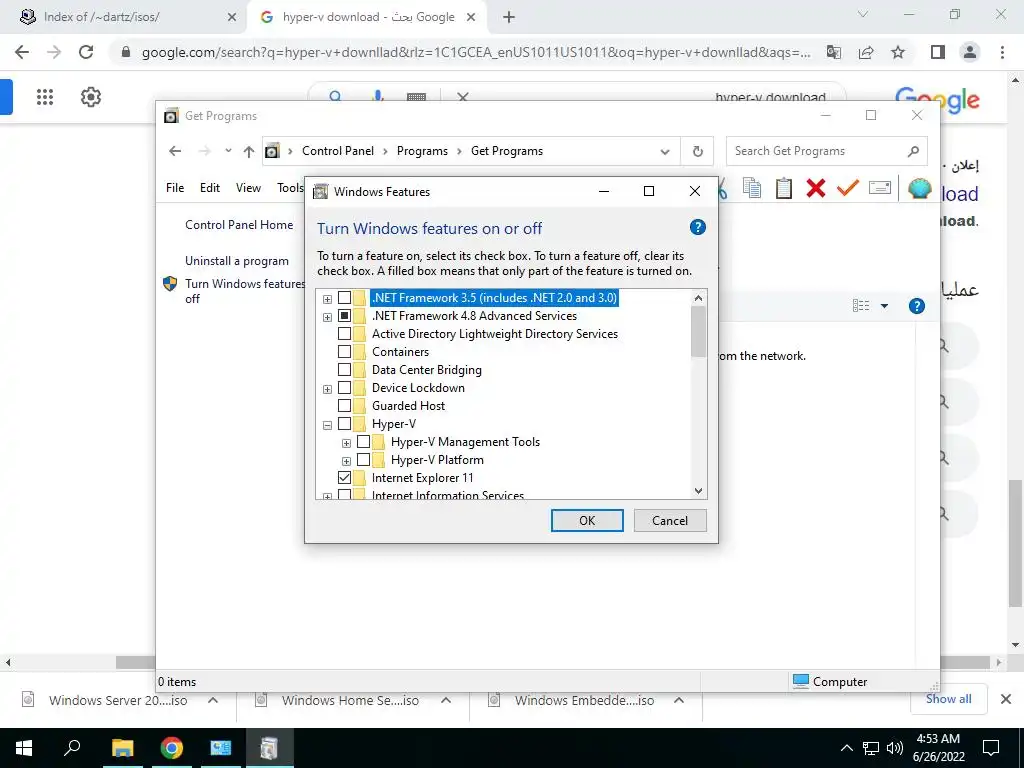Click Cancel in Windows Features
The image size is (1024, 768).
click(670, 520)
